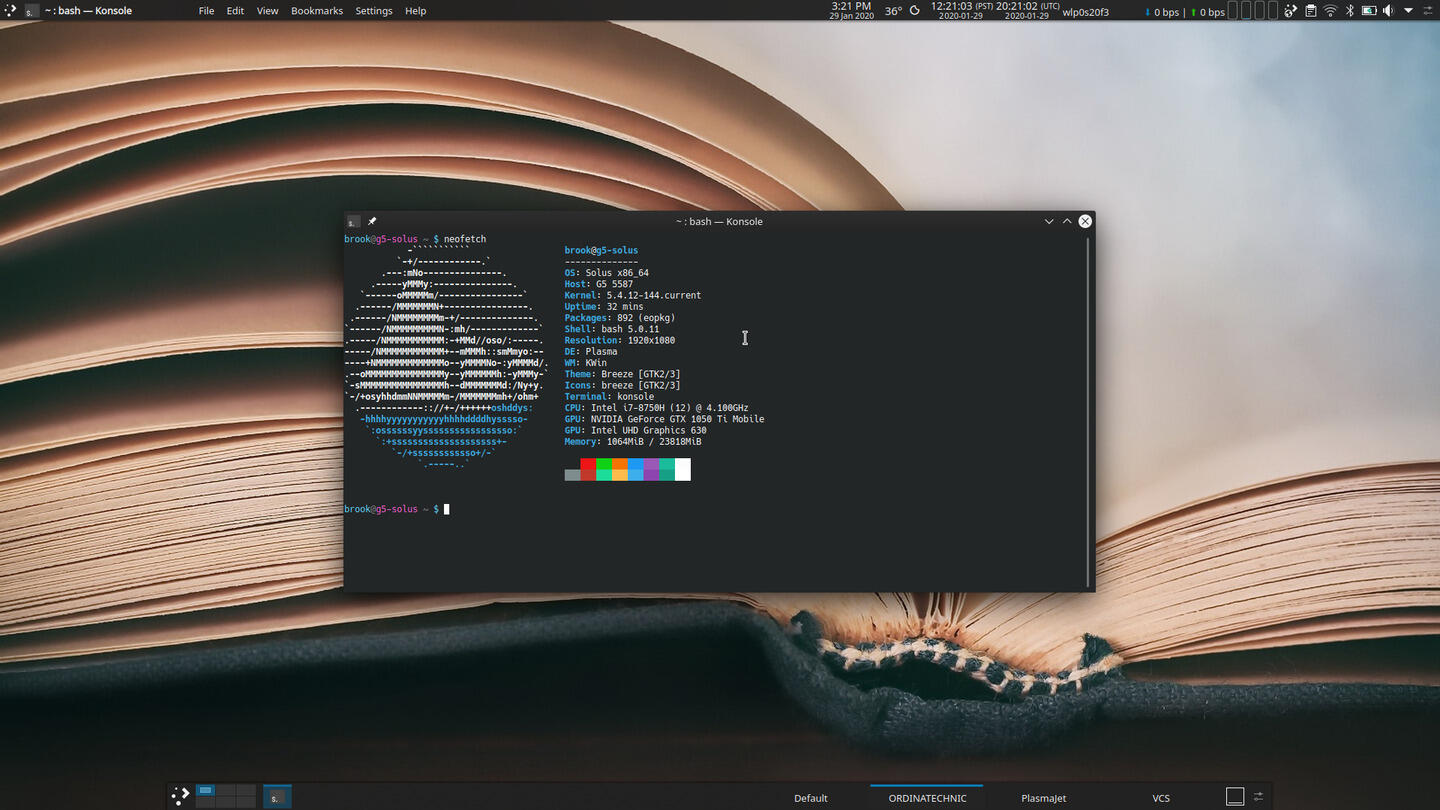Click the OS: Solus x86_64 line

607,273
